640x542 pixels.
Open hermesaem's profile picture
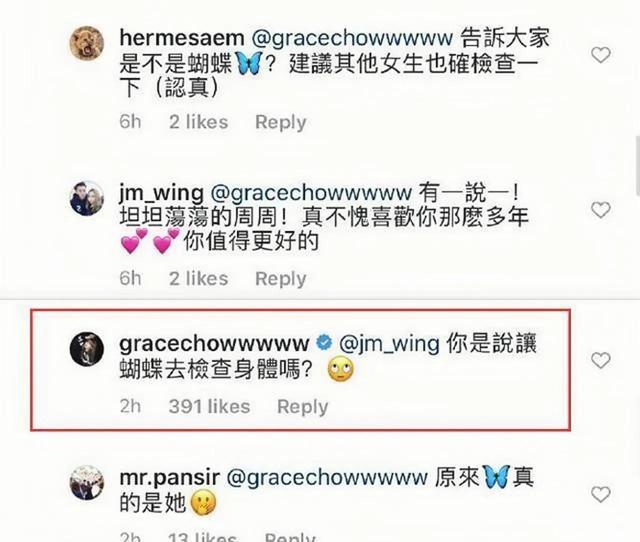point(87,43)
